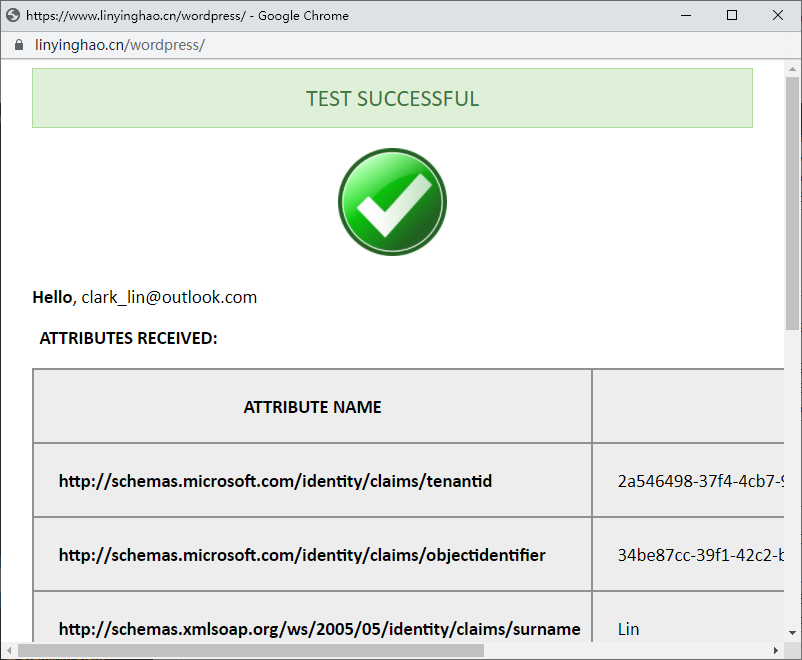Select the tenantid claim name cell
Viewport: 802px width, 660px height.
click(275, 481)
